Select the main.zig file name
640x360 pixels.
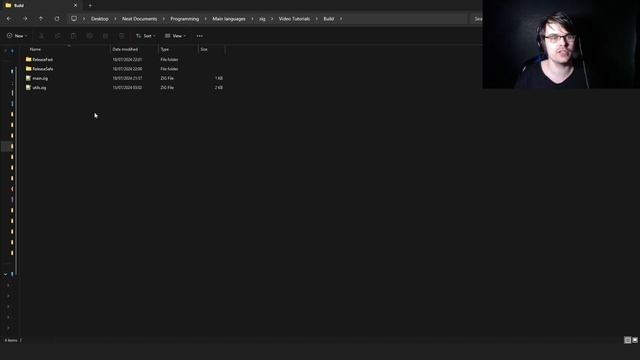tap(40, 78)
